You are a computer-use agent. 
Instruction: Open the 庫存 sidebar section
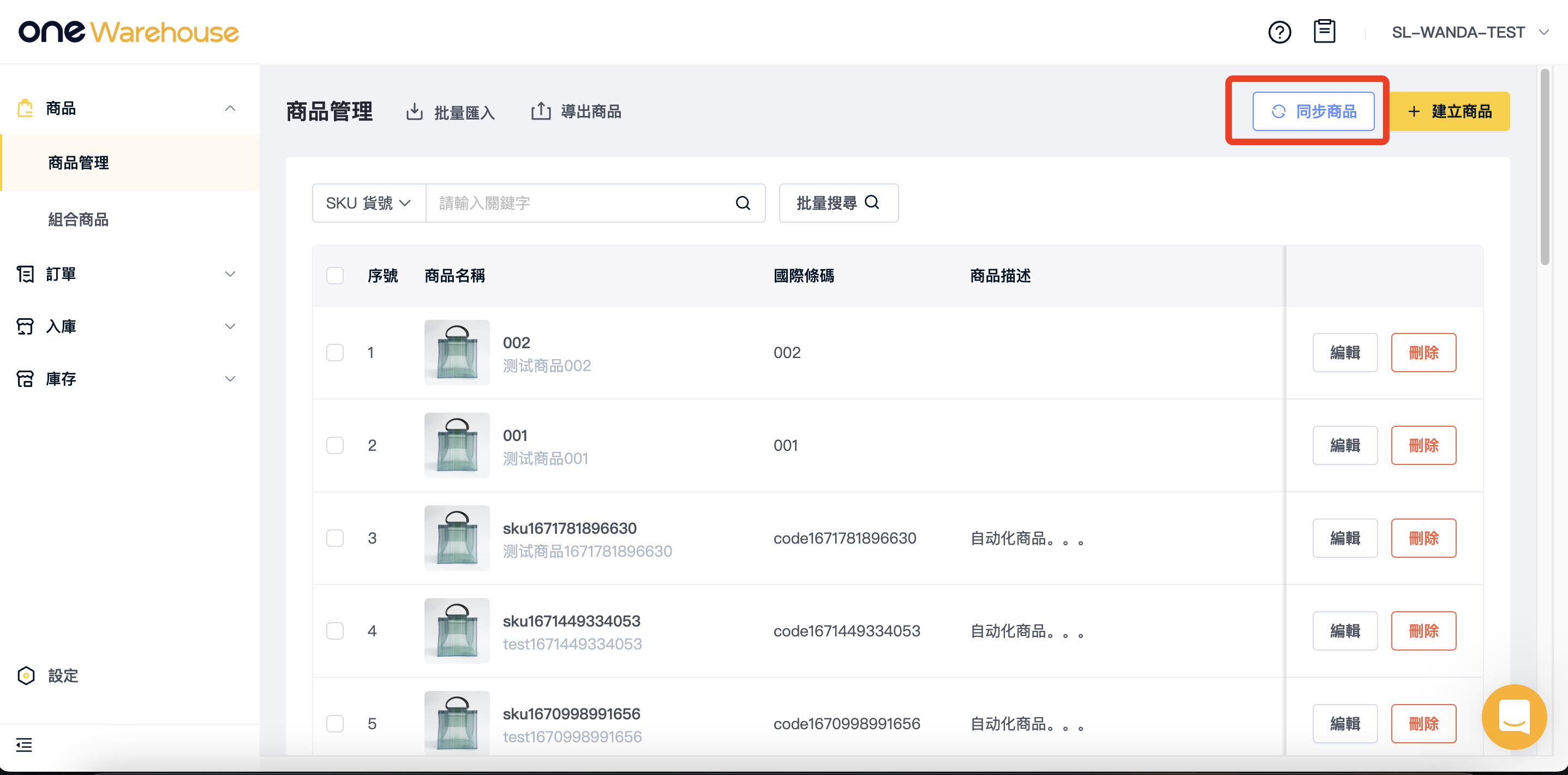pos(130,379)
